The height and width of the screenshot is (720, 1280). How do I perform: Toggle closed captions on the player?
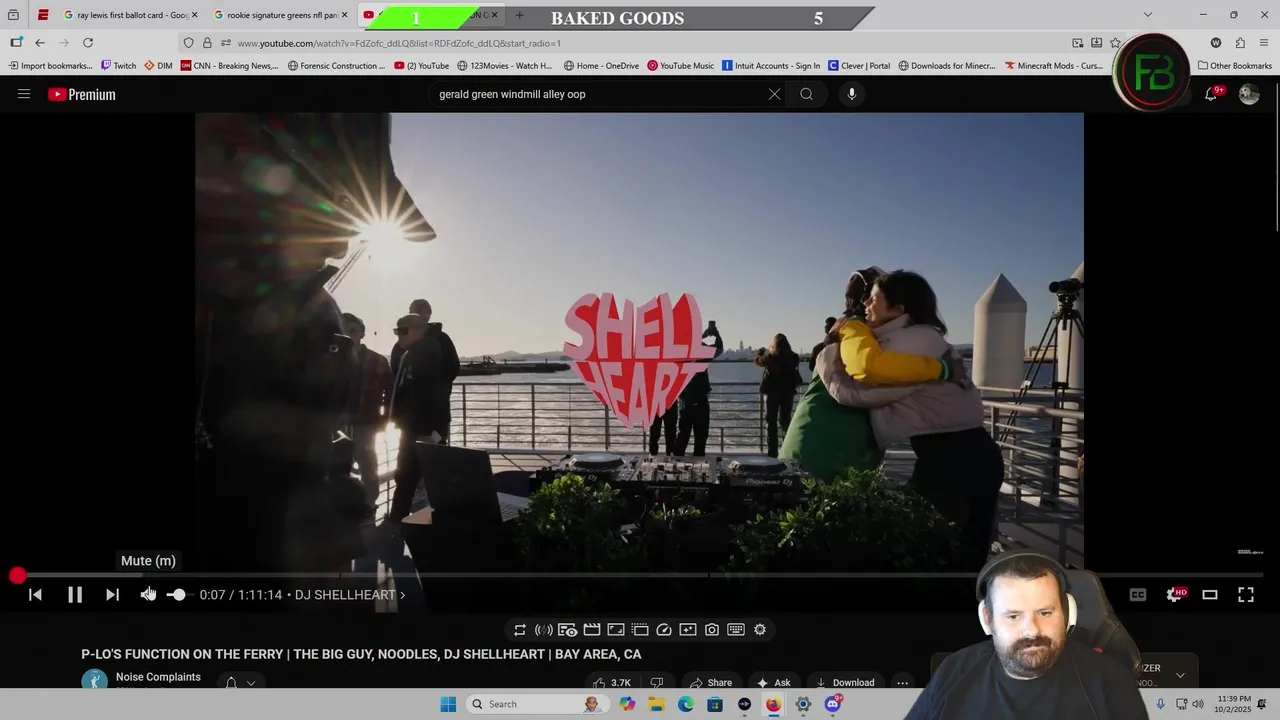pyautogui.click(x=1138, y=595)
